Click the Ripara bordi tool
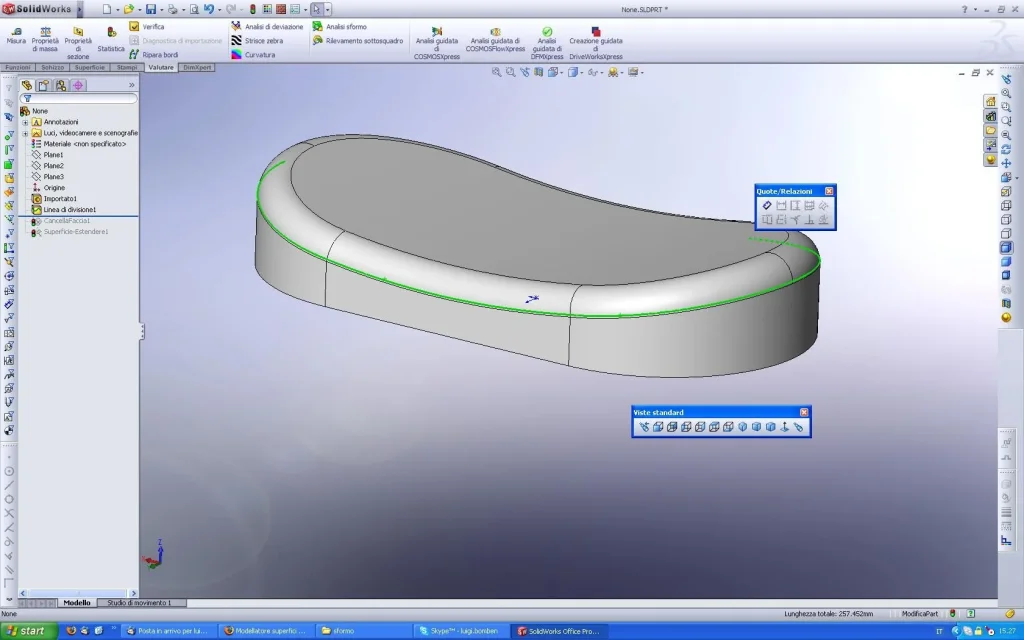Image resolution: width=1024 pixels, height=640 pixels. click(153, 55)
